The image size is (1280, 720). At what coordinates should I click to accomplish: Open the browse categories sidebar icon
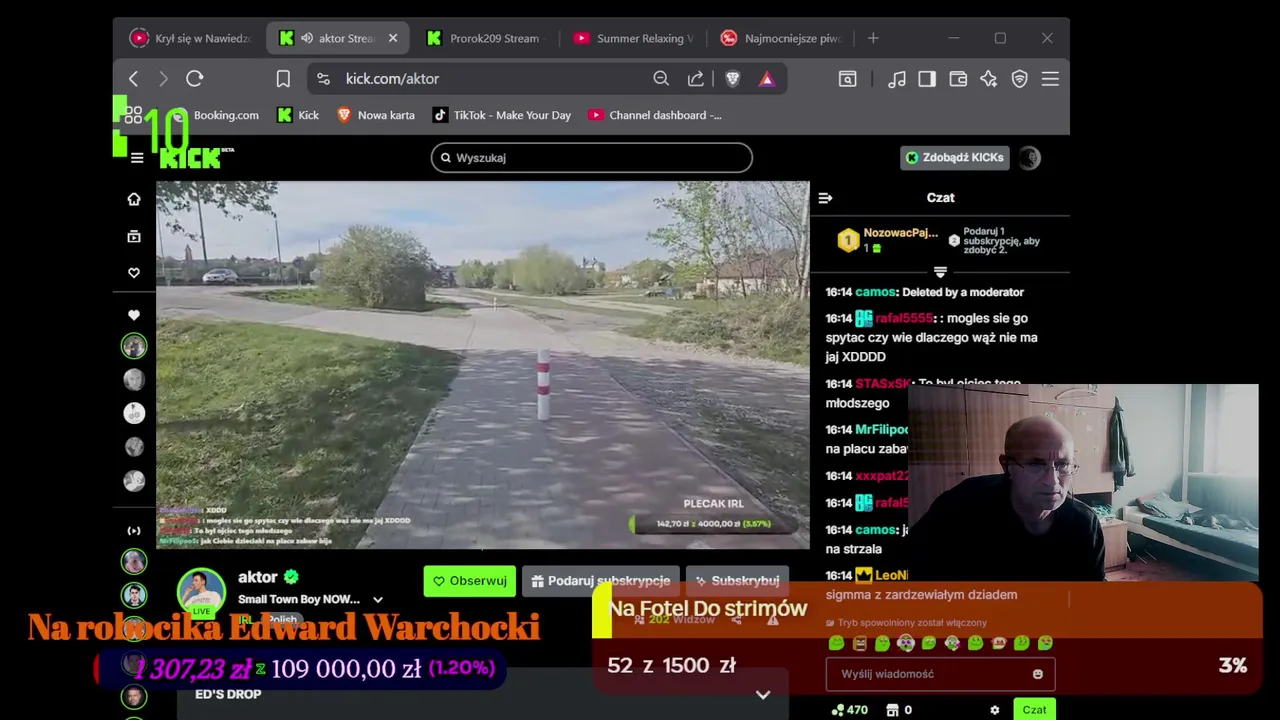(134, 236)
